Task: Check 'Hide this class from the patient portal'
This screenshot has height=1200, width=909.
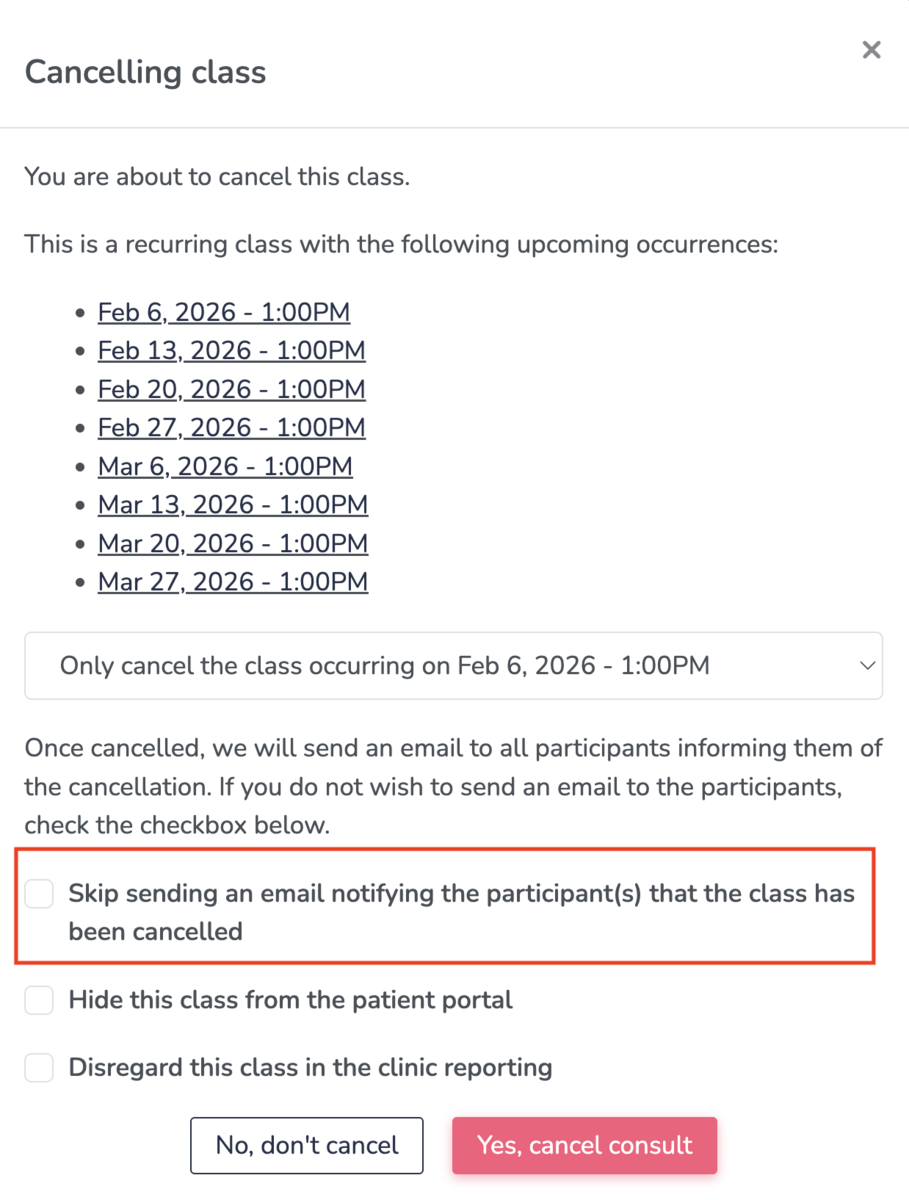Action: (x=38, y=1000)
